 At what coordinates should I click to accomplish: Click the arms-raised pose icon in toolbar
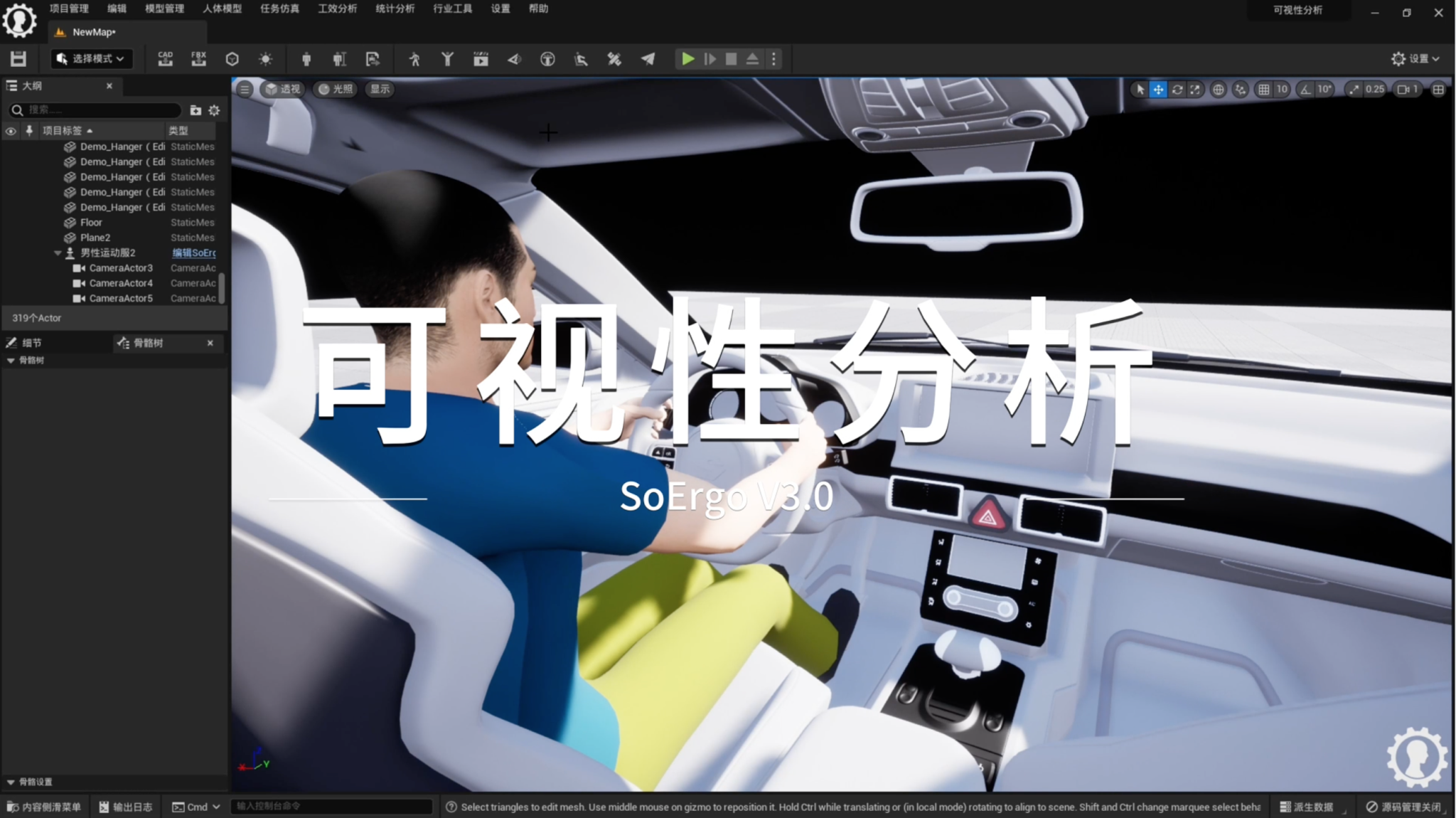coord(447,59)
